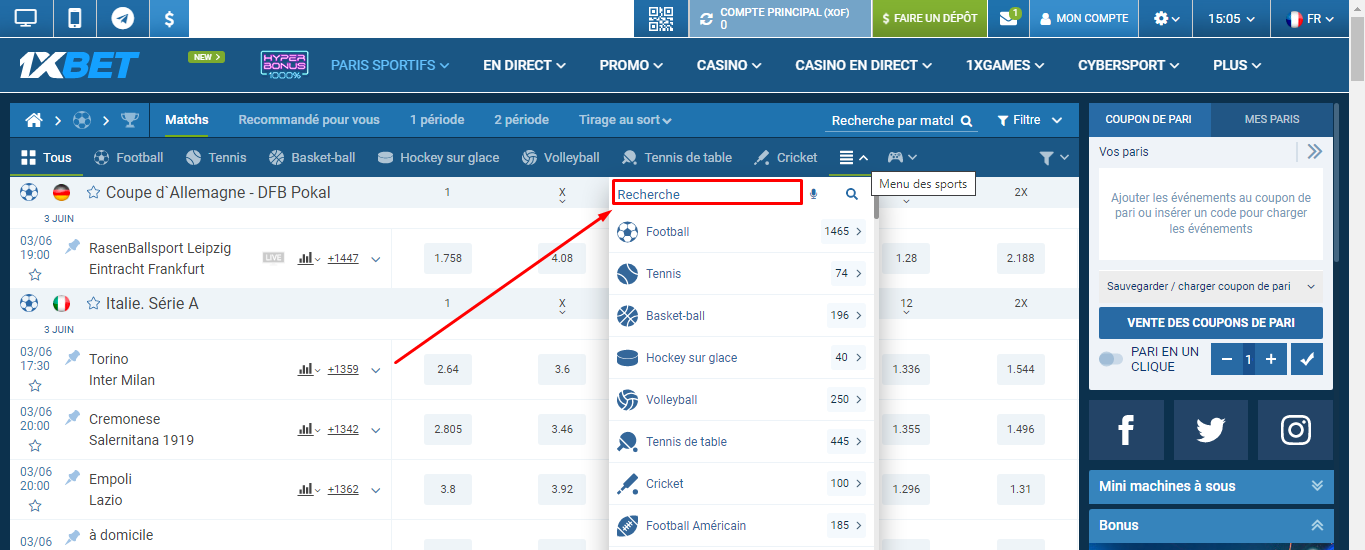The height and width of the screenshot is (550, 1365).
Task: Open the Telegram paper-plane icon
Action: pyautogui.click(x=123, y=18)
